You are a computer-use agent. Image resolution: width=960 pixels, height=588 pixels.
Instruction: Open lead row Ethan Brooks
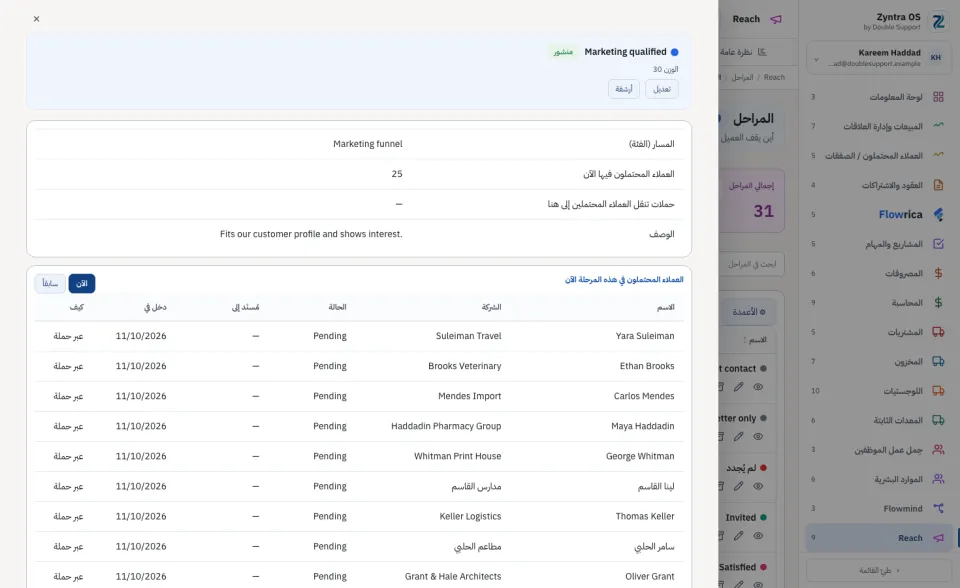click(359, 366)
